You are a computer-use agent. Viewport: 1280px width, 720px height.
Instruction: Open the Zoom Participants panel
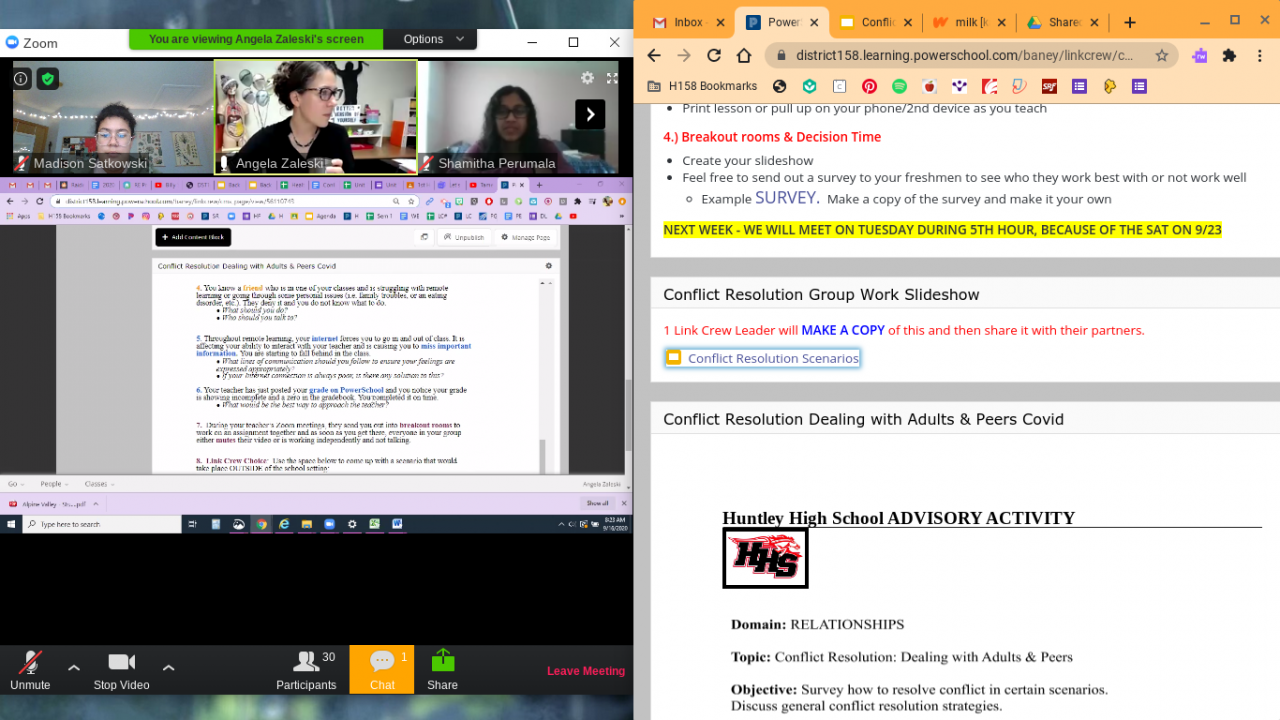pos(306,670)
